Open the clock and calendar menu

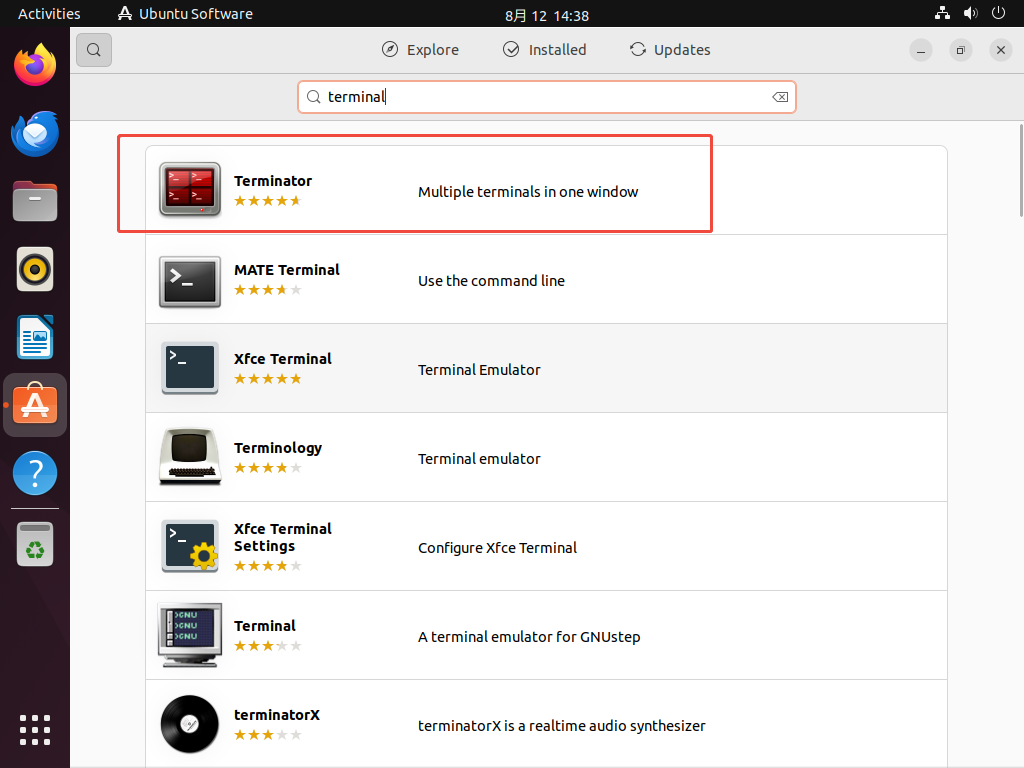[547, 15]
